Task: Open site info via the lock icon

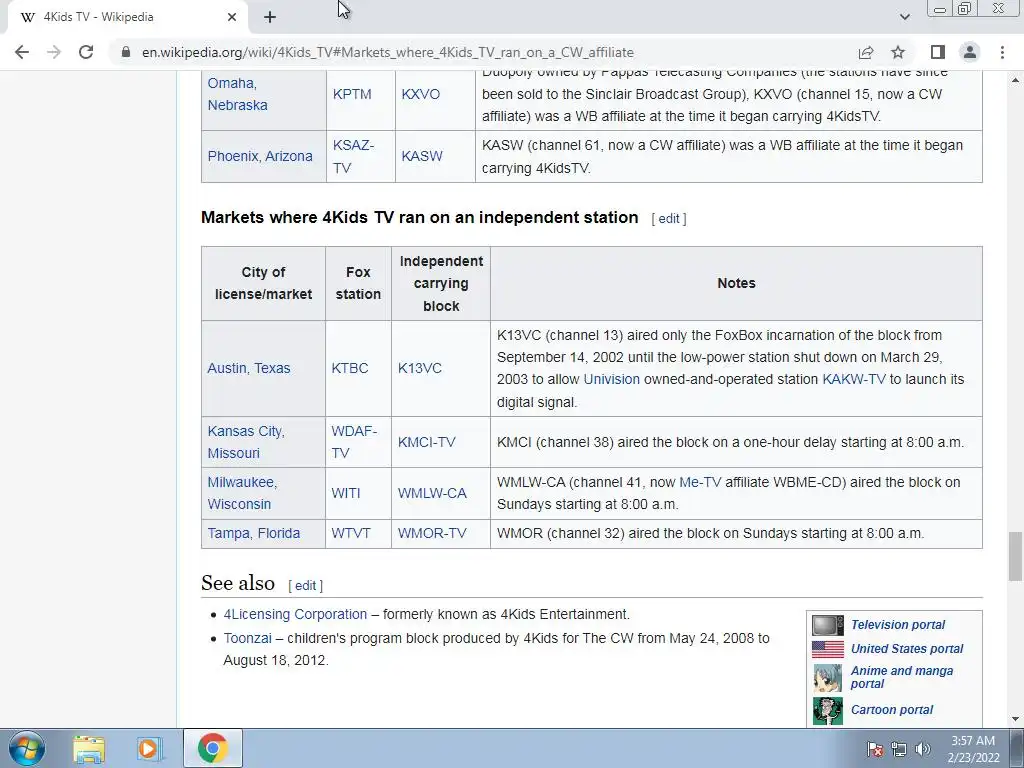Action: click(126, 52)
